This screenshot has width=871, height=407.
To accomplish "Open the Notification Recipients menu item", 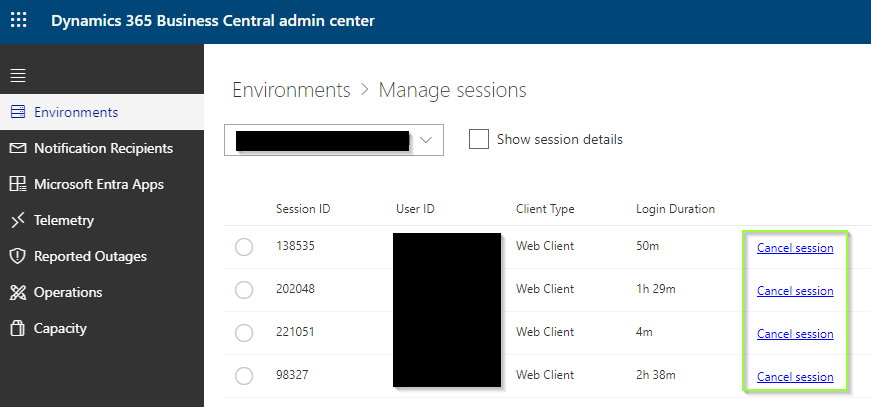I will pos(103,148).
